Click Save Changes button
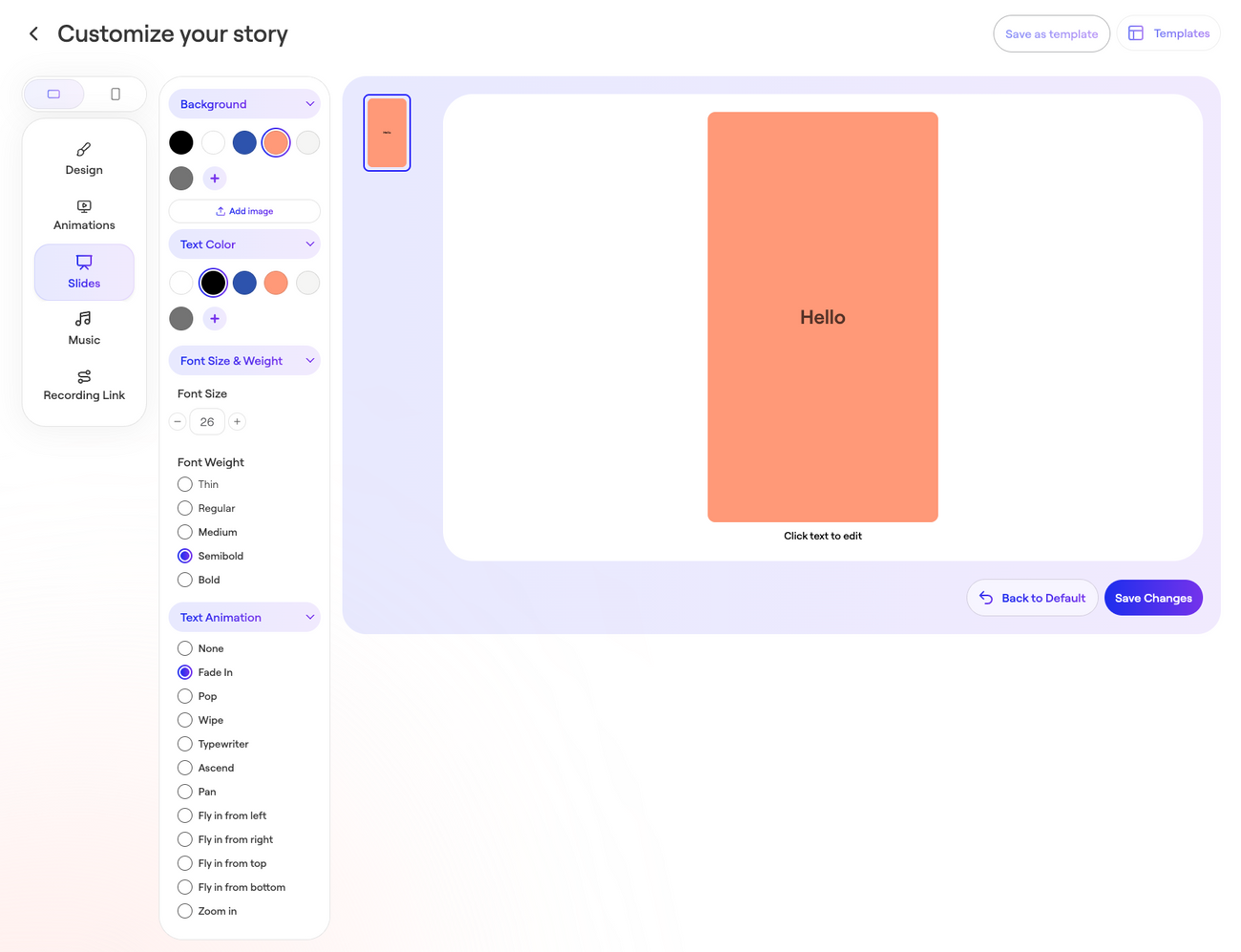Image resolution: width=1241 pixels, height=952 pixels. tap(1153, 599)
